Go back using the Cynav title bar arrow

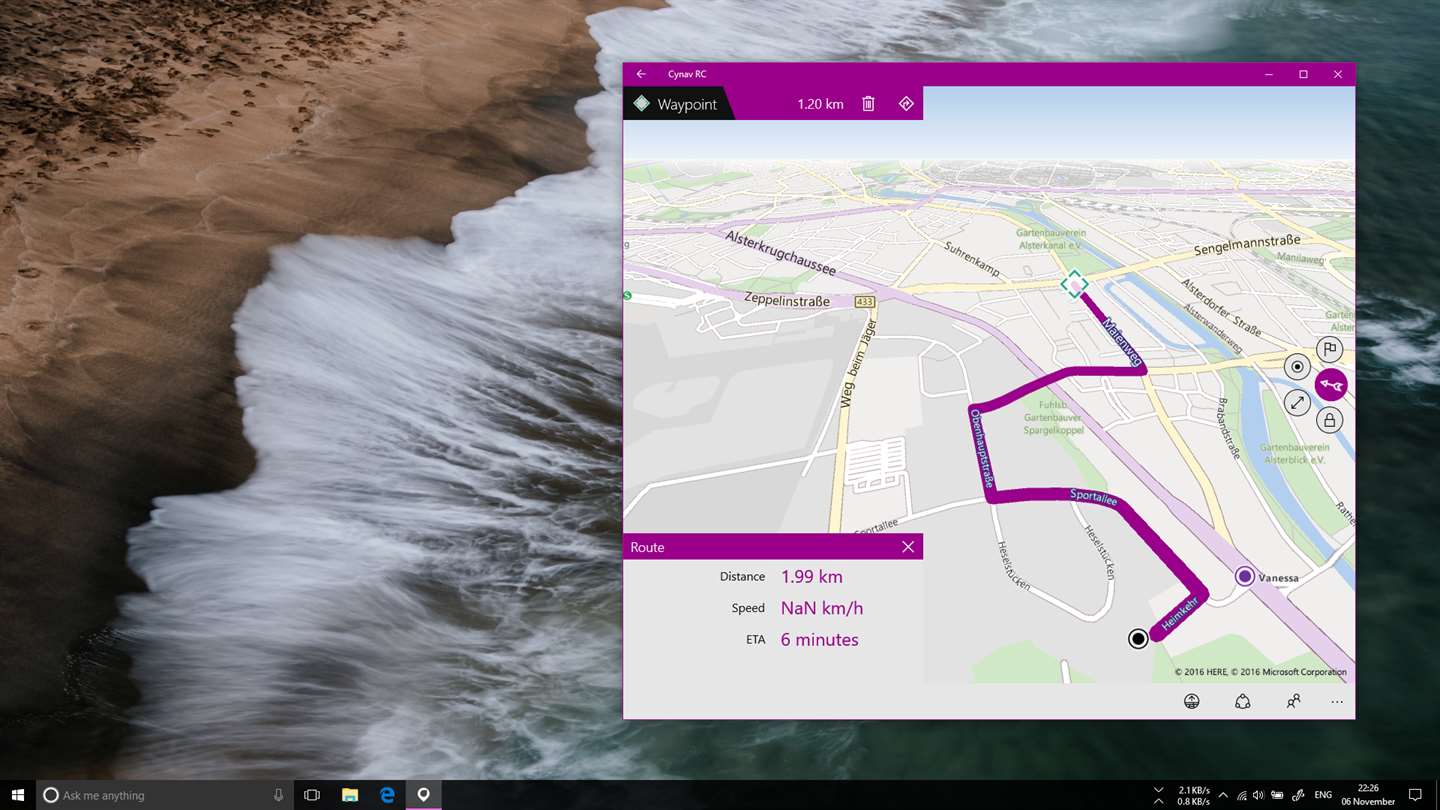click(x=641, y=74)
